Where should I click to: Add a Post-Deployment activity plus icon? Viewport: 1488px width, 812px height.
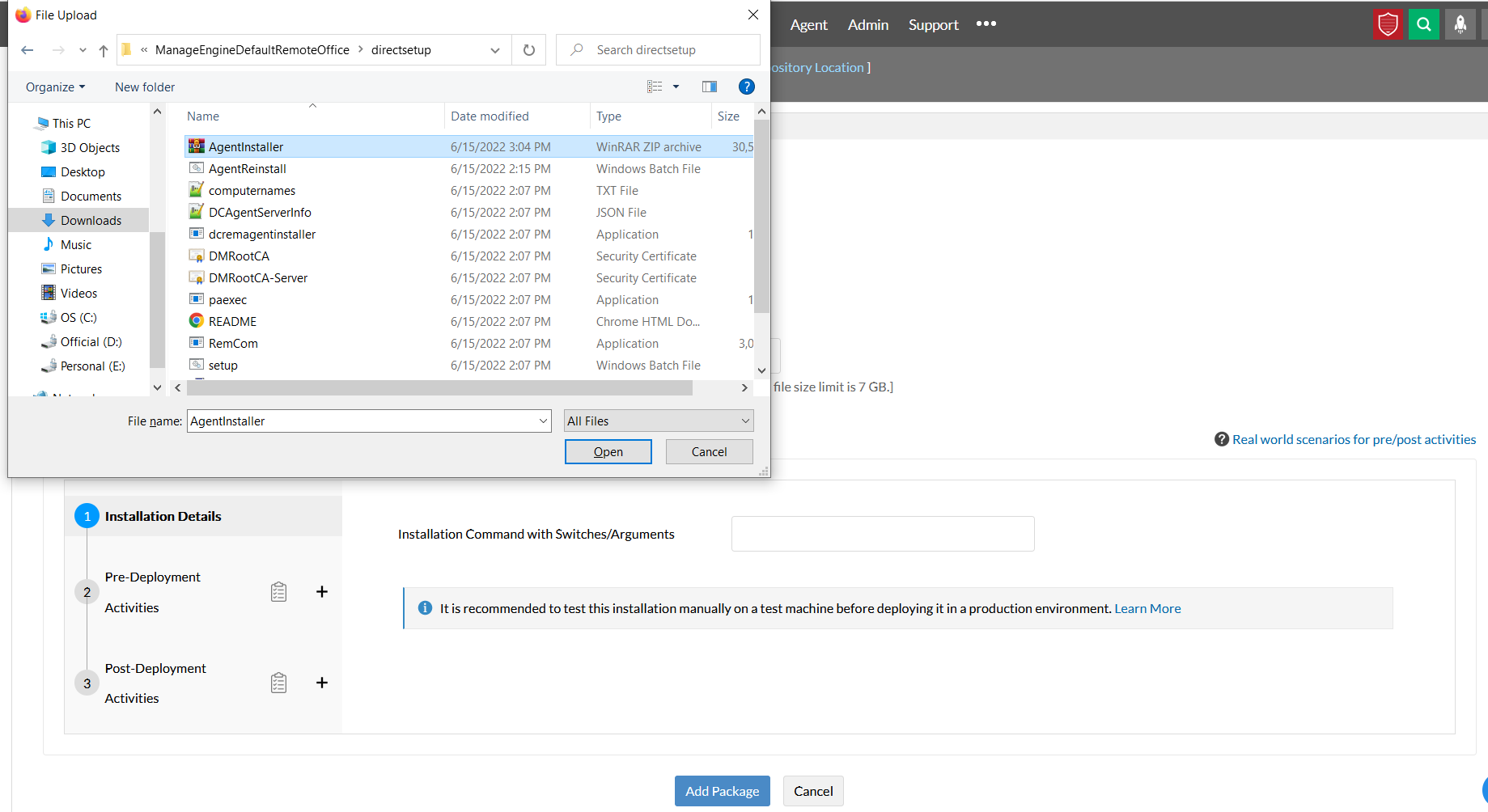point(322,683)
